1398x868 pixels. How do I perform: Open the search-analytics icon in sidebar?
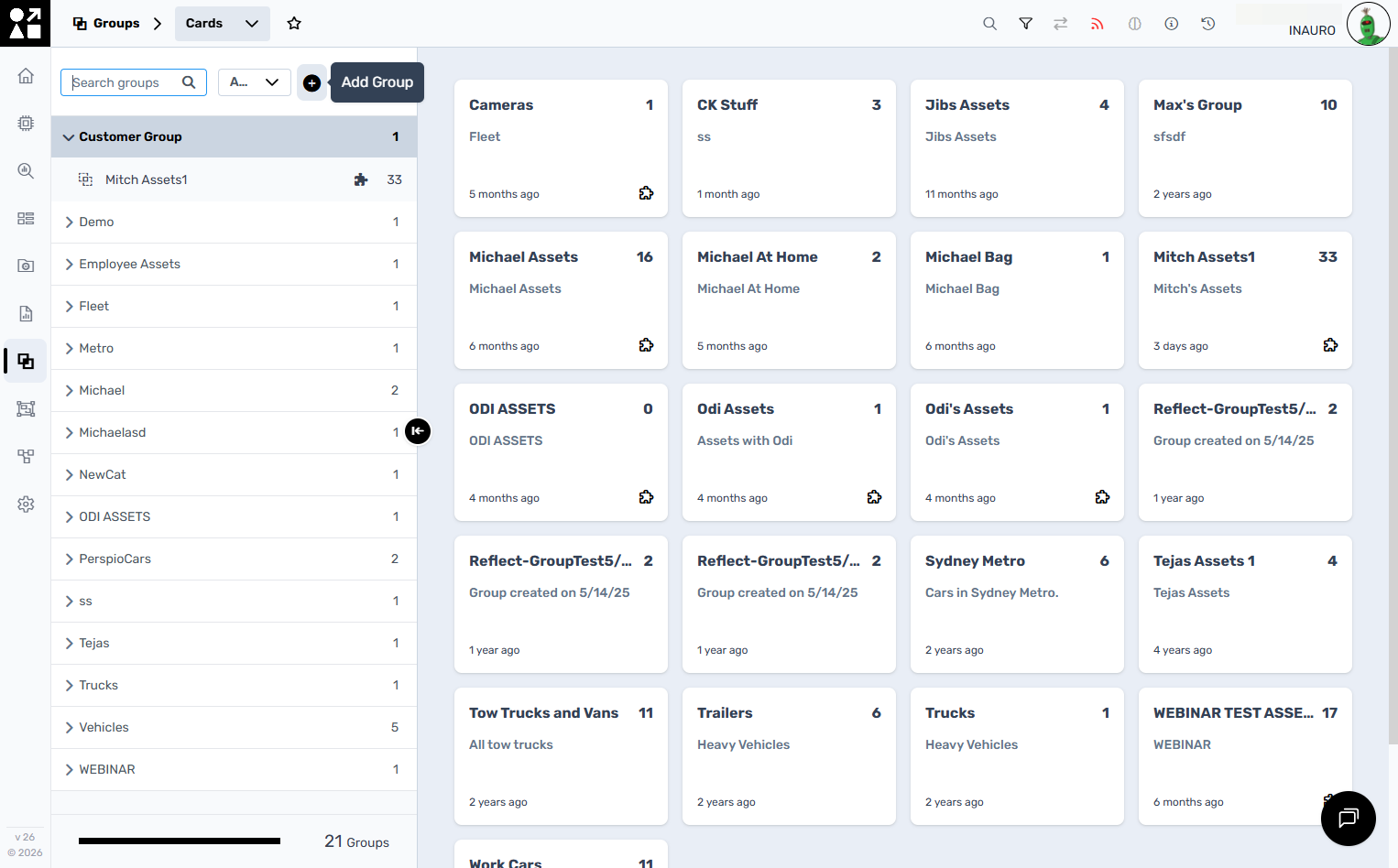point(26,170)
